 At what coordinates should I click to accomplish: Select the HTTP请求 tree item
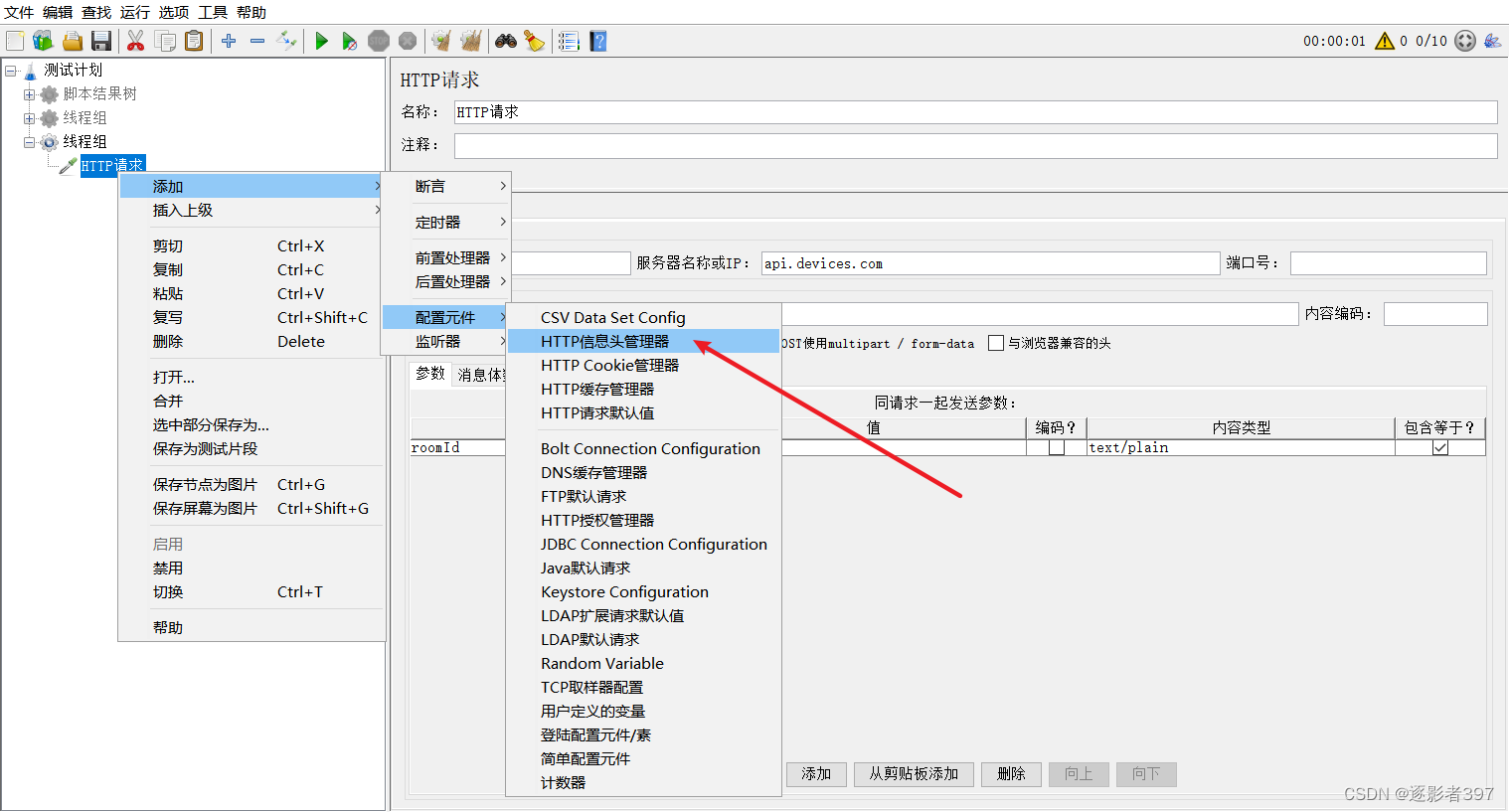(x=112, y=166)
